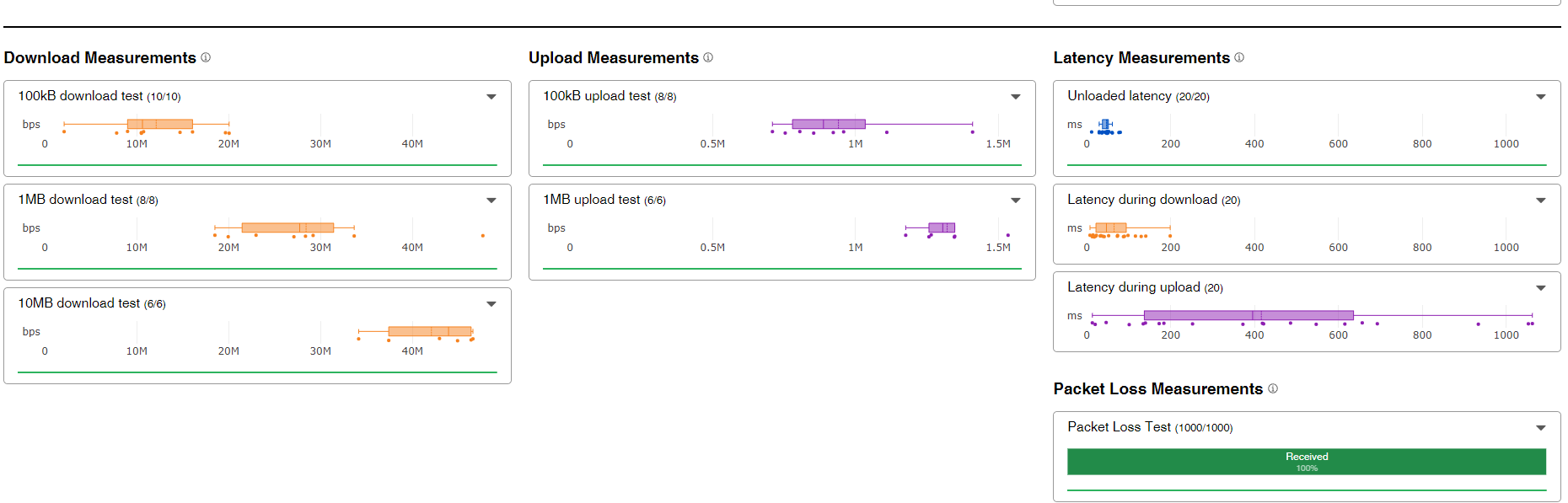The image size is (1568, 503).
Task: Expand Unloaded latency details
Action: click(x=1541, y=97)
